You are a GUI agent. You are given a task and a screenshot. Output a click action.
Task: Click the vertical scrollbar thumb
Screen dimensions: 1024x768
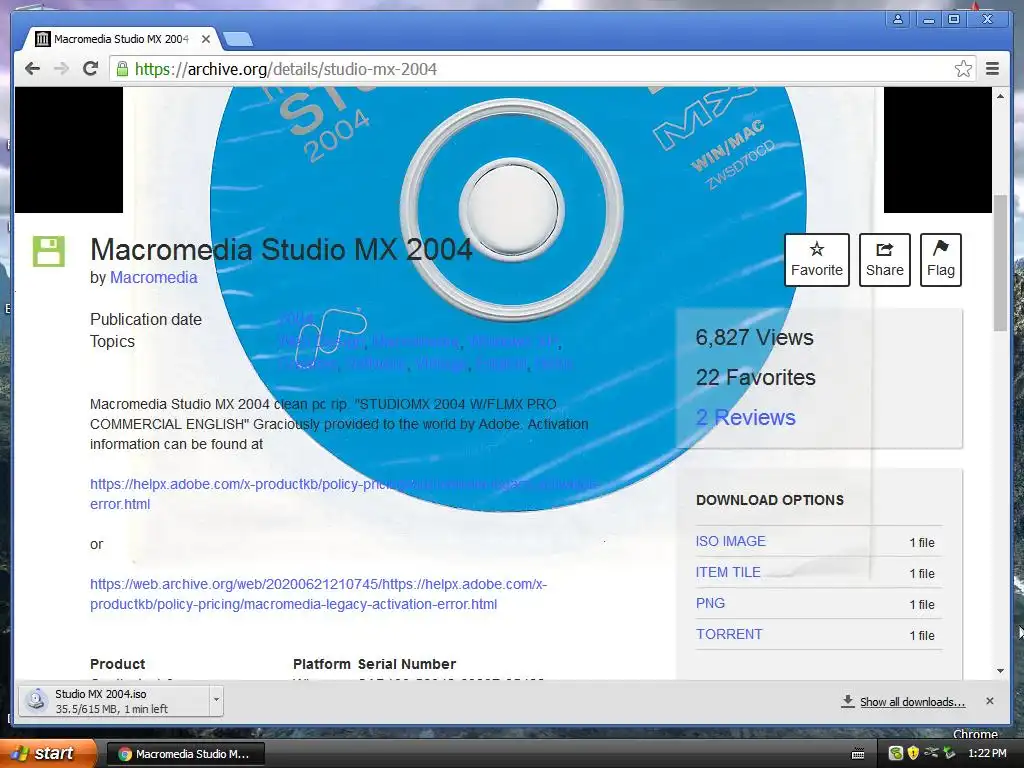pos(1000,263)
